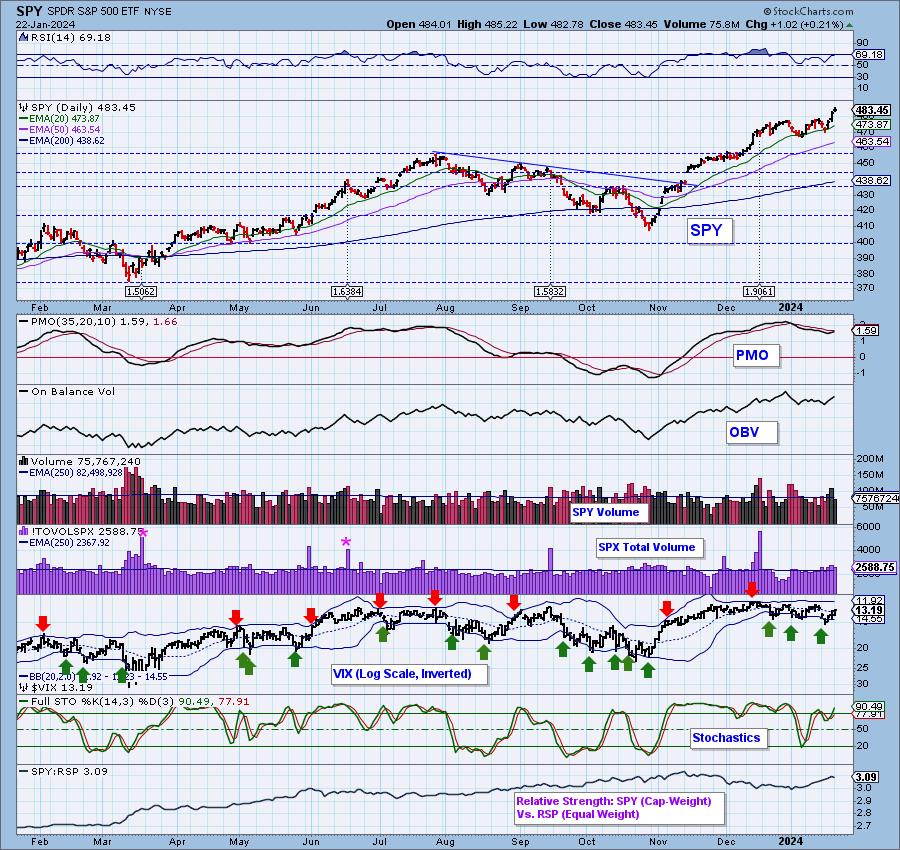Click the SPDR S&P 500 ETF name
The image size is (900, 850).
click(x=92, y=11)
